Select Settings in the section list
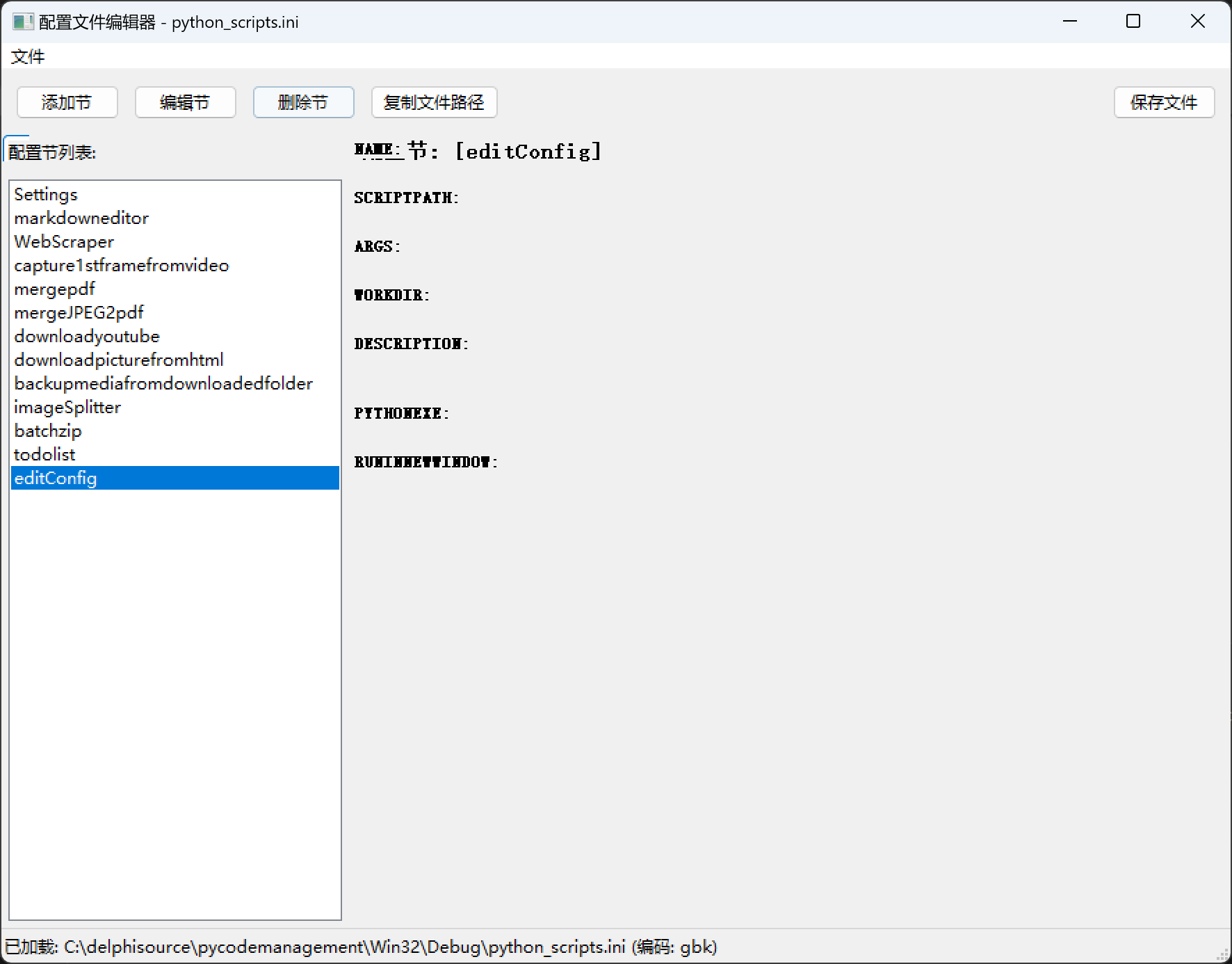 175,194
